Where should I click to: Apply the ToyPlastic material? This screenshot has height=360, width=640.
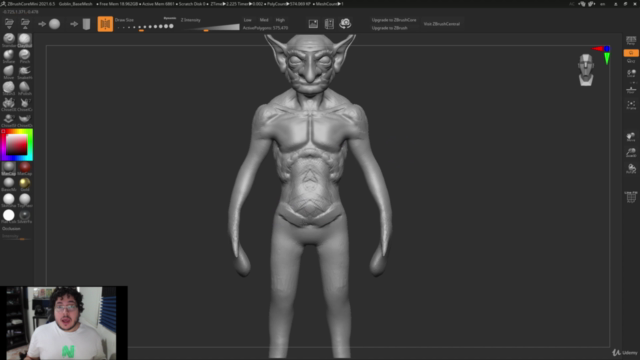coord(24,200)
